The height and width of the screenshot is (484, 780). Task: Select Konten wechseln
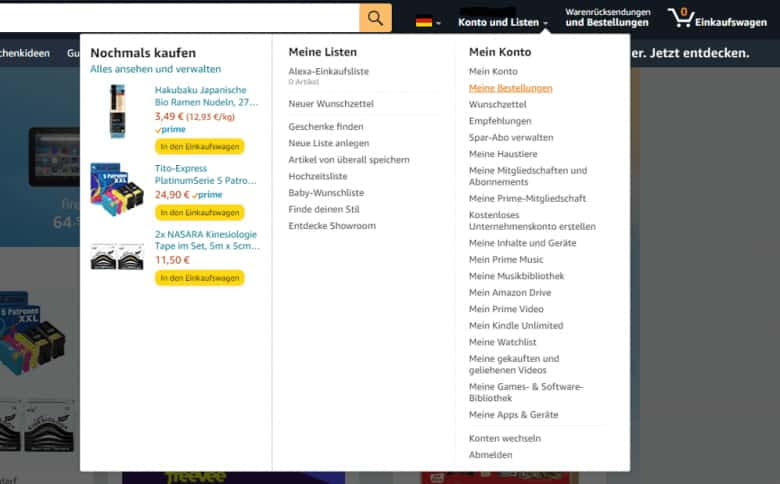pyautogui.click(x=505, y=438)
